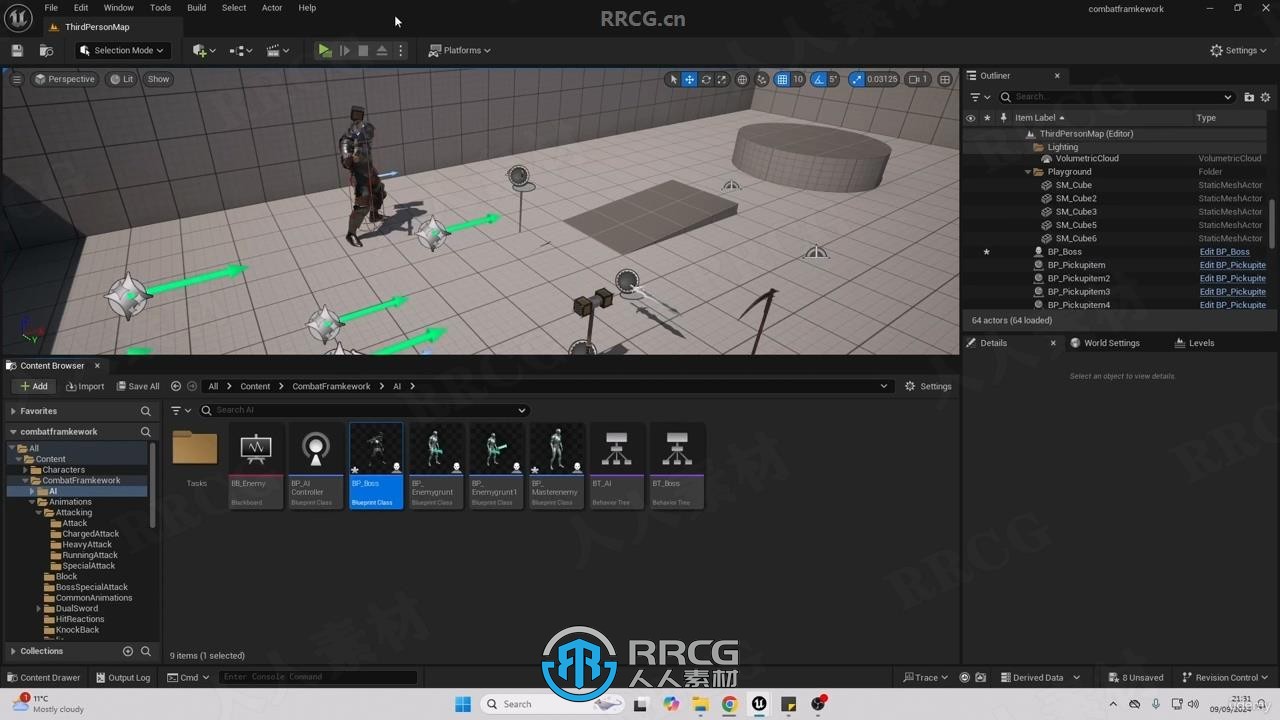Image resolution: width=1280 pixels, height=720 pixels.
Task: Open the viewport Show flags menu
Action: coord(158,79)
